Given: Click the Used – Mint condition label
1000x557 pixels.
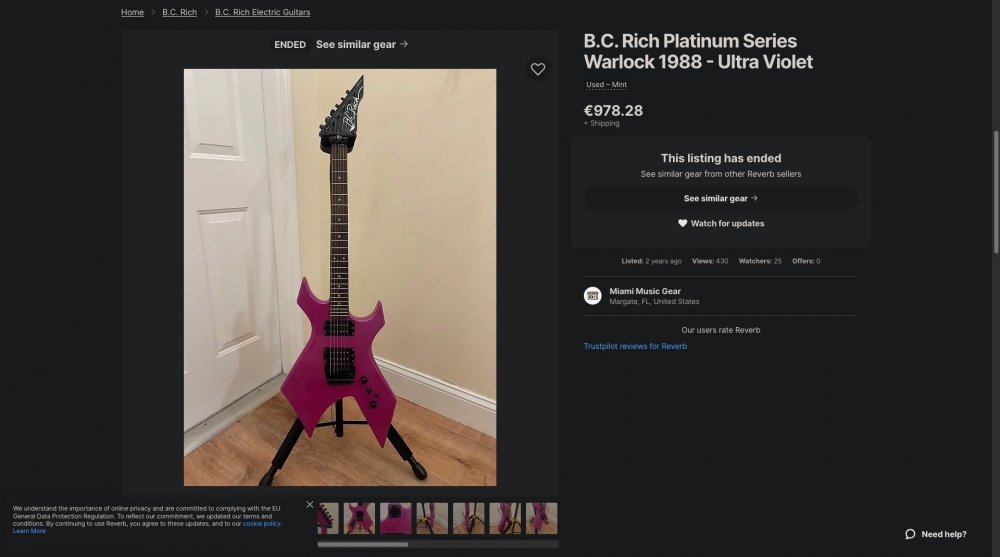Looking at the screenshot, I should click(x=606, y=84).
